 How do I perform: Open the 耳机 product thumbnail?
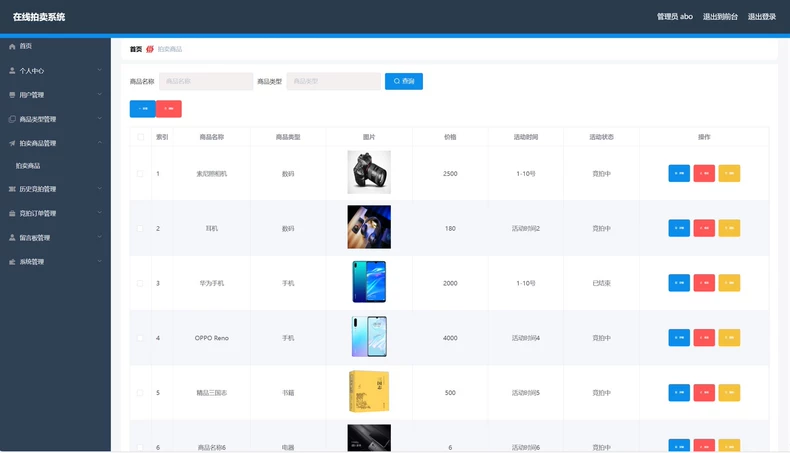369,227
